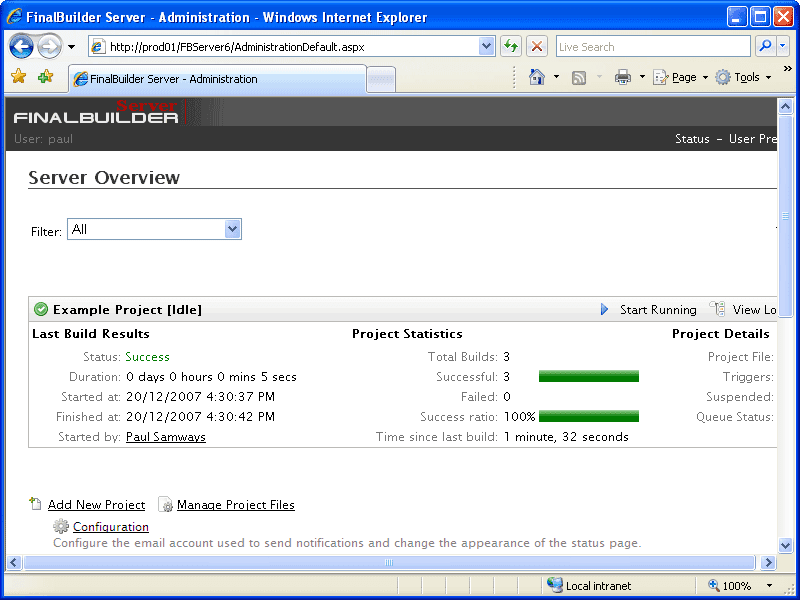This screenshot has height=600, width=800.
Task: Click the Success ratio green bar
Action: tap(589, 416)
